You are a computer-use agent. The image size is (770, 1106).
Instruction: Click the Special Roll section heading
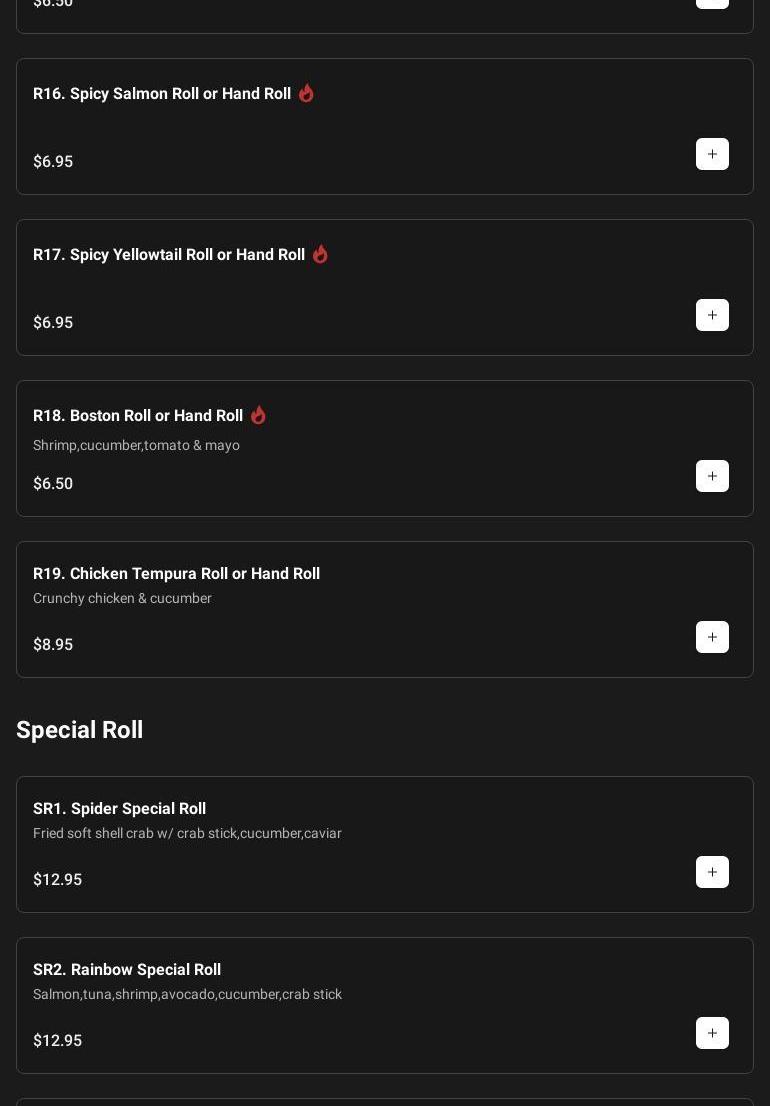pos(80,730)
